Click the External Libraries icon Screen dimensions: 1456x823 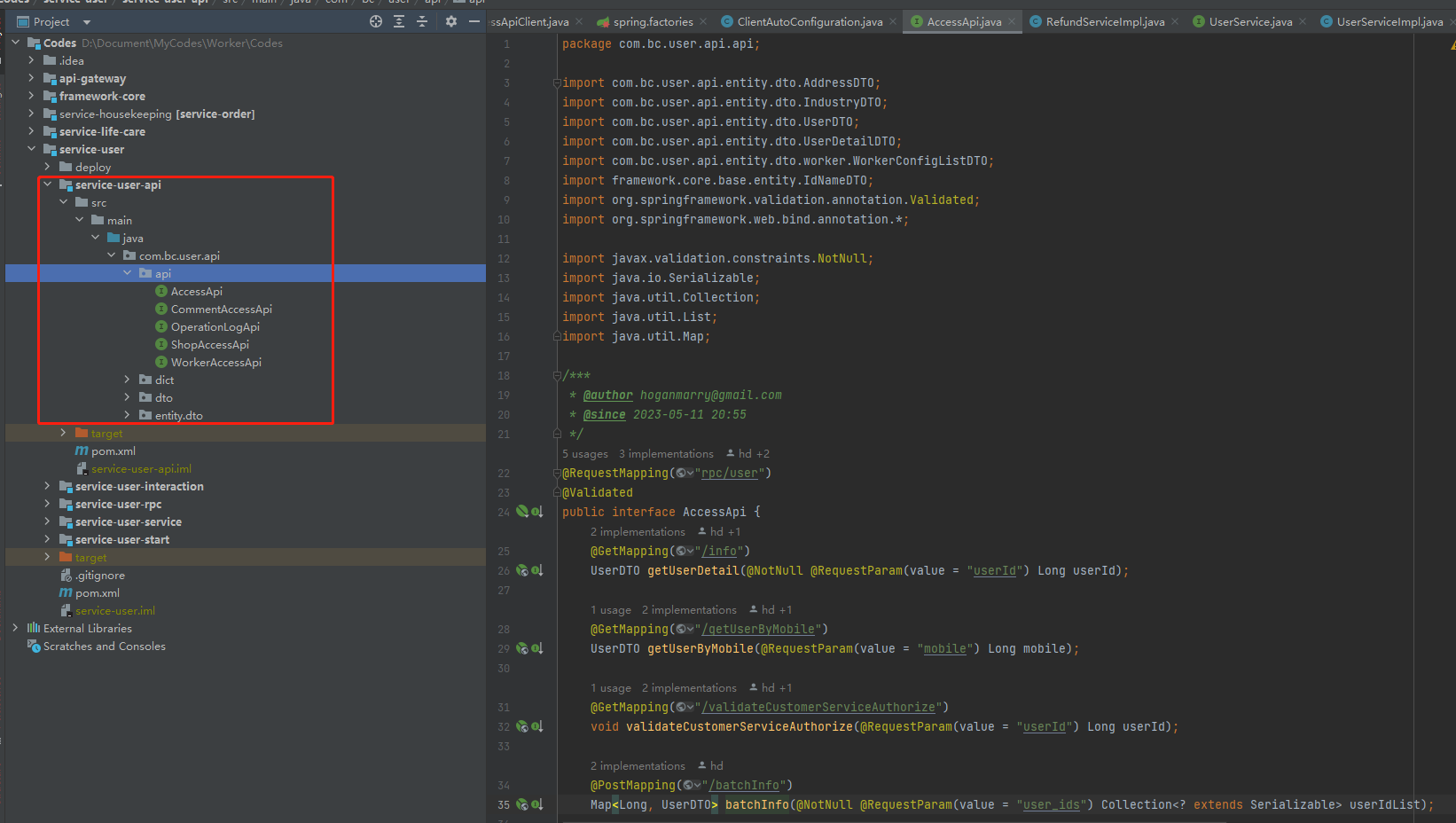[x=34, y=628]
